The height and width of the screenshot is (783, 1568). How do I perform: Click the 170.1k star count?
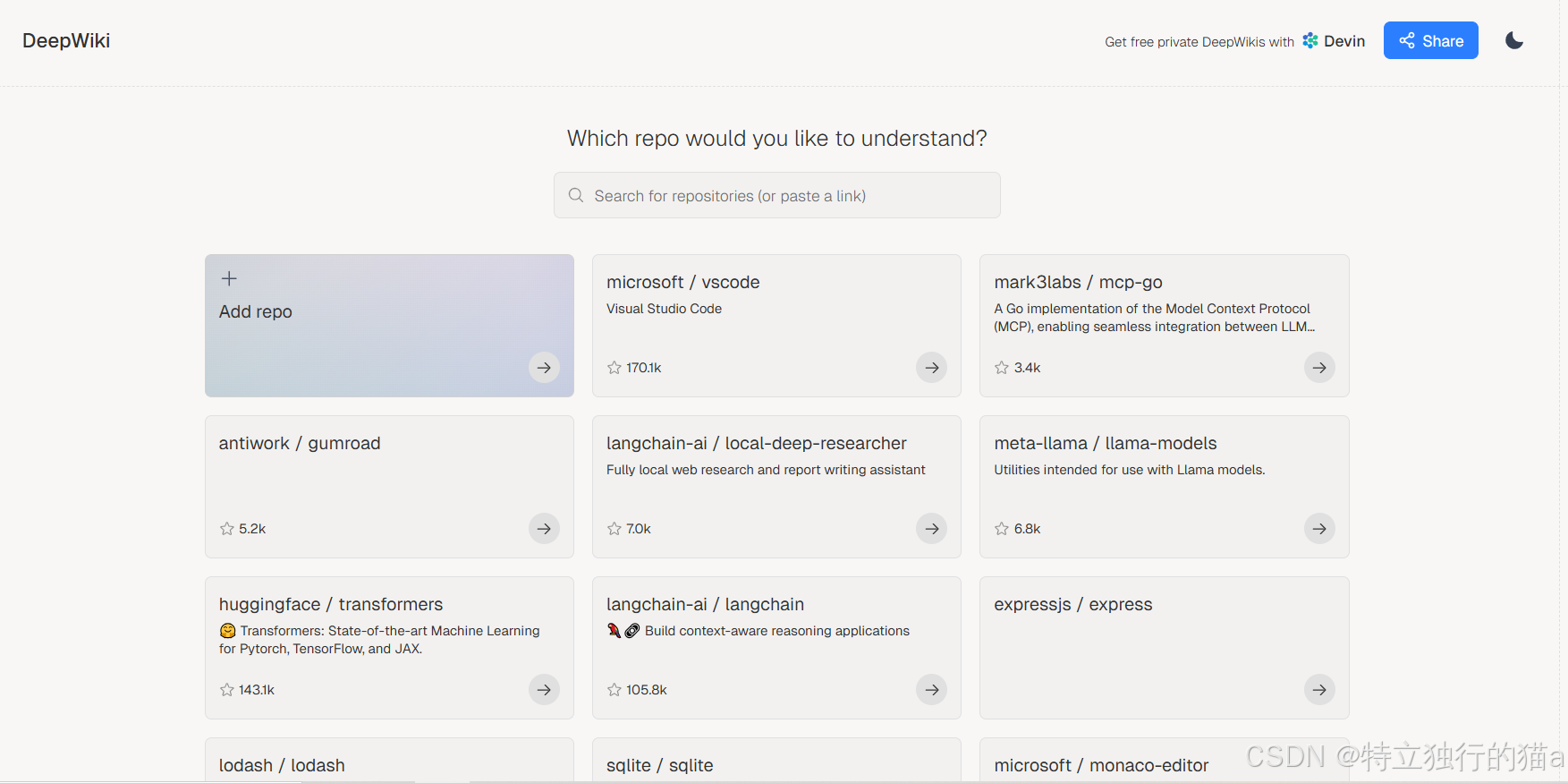click(644, 368)
